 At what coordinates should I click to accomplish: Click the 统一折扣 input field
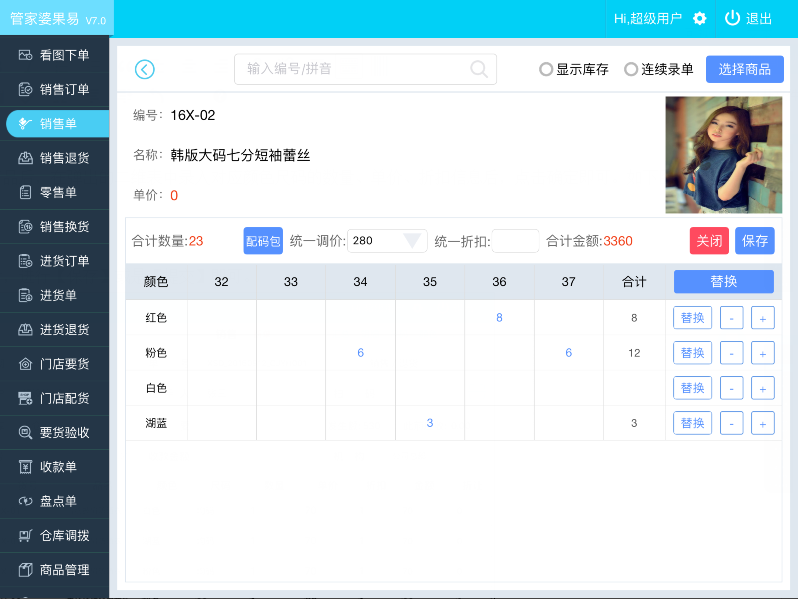(515, 241)
